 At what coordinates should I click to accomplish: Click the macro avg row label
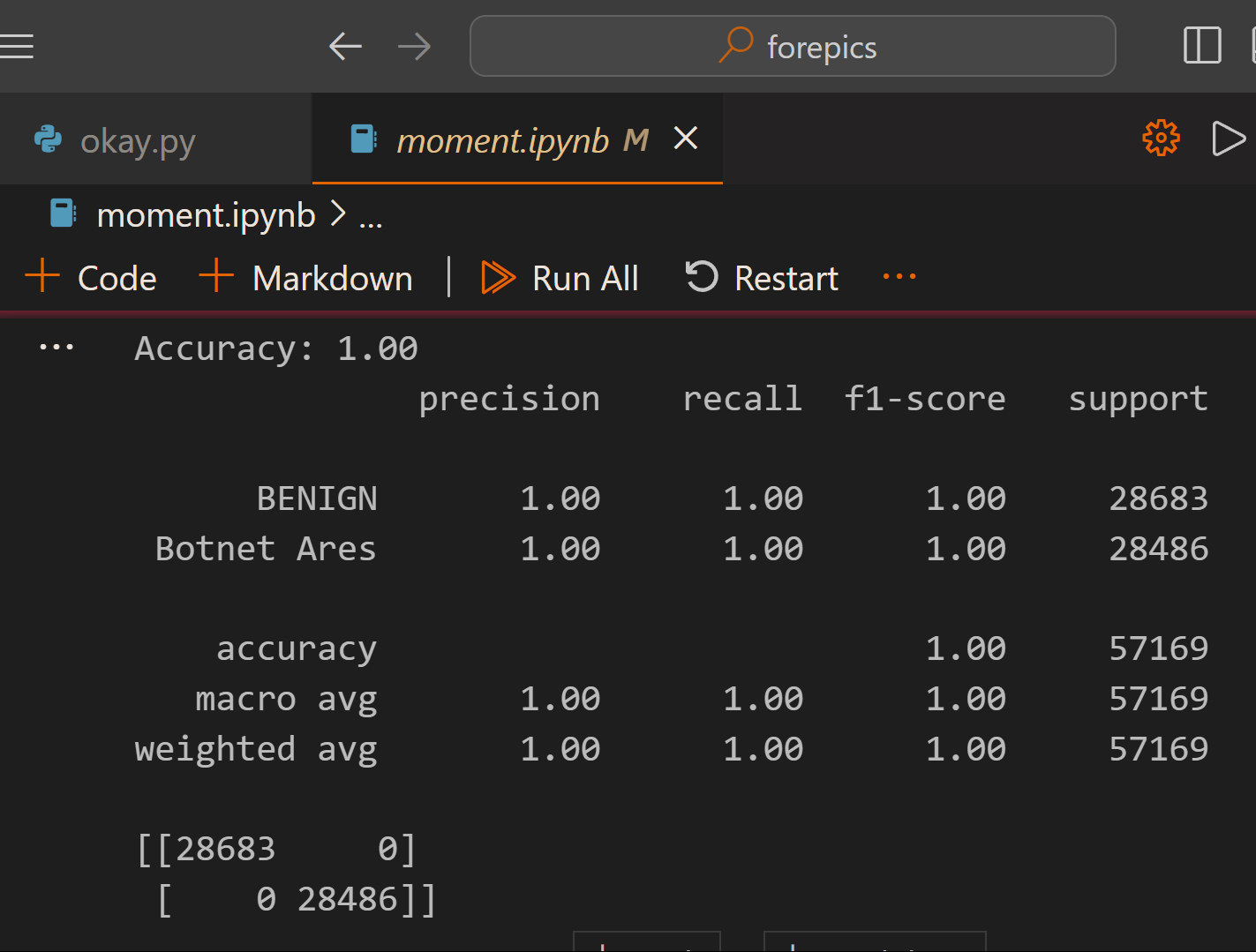click(x=286, y=699)
